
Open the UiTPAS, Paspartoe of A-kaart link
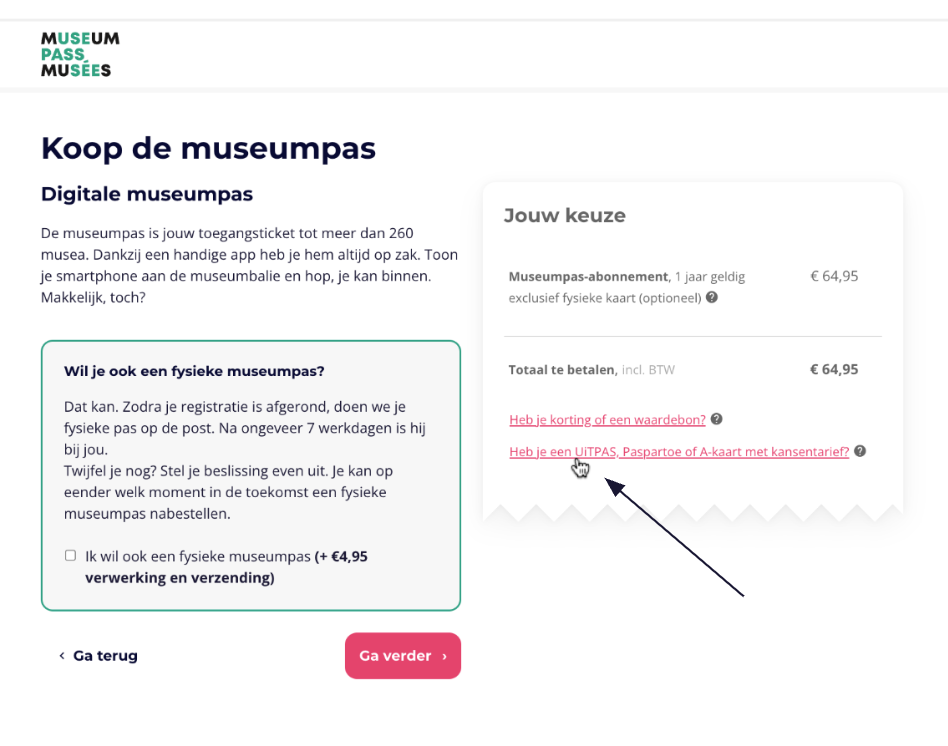679,452
